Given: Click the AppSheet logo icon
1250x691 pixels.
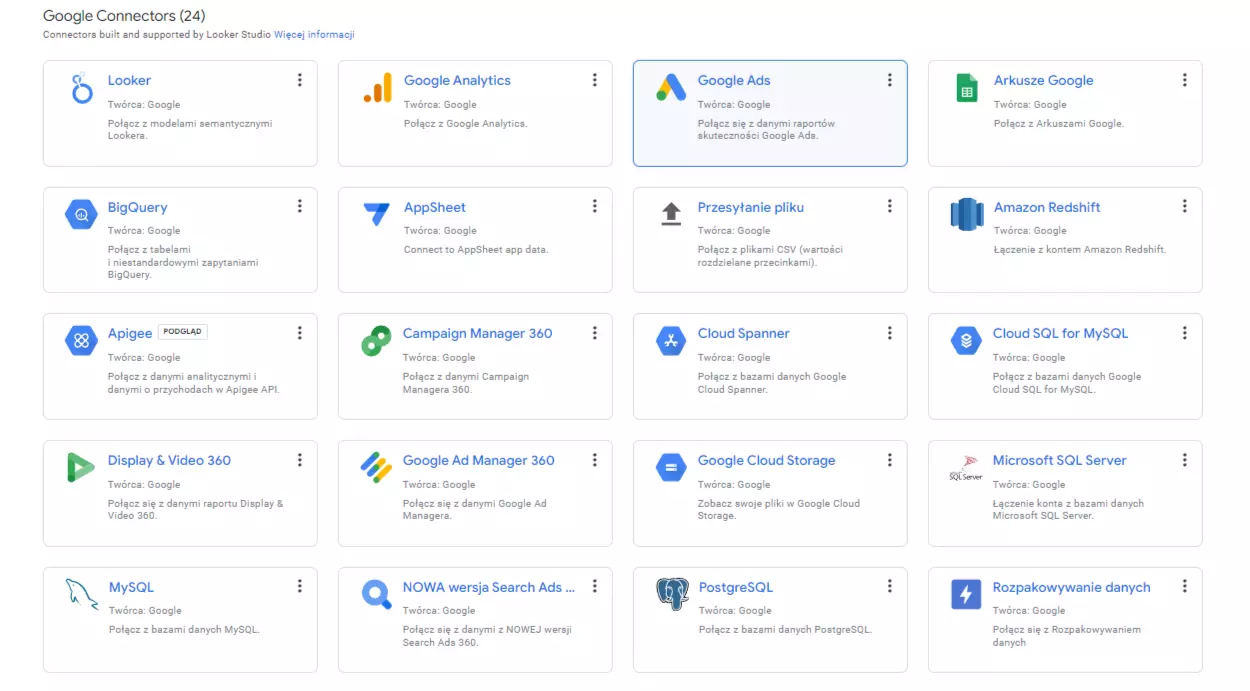Looking at the screenshot, I should pyautogui.click(x=377, y=214).
